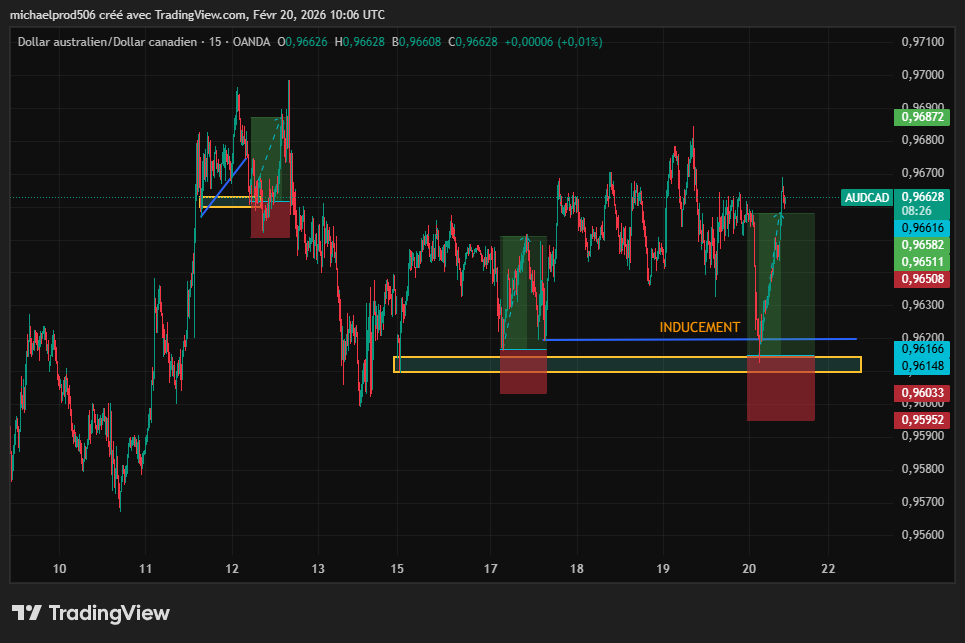
Task: Click the AUDCAD symbol tag on the price axis
Action: [867, 198]
